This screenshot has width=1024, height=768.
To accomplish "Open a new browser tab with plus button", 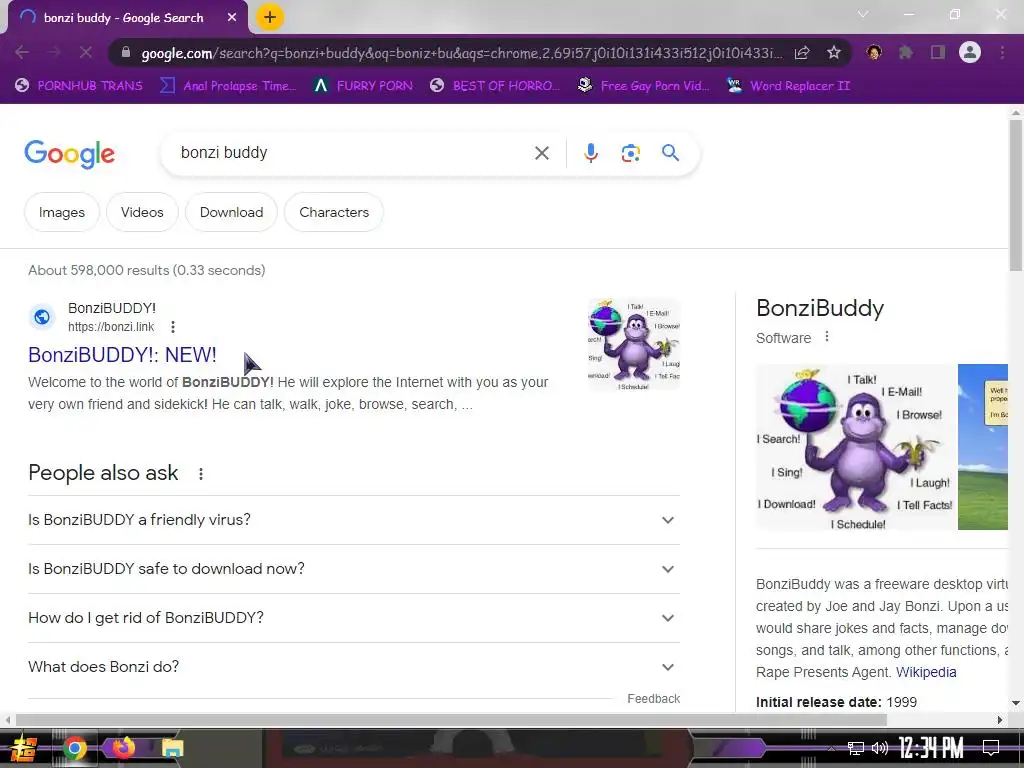I will 270,18.
